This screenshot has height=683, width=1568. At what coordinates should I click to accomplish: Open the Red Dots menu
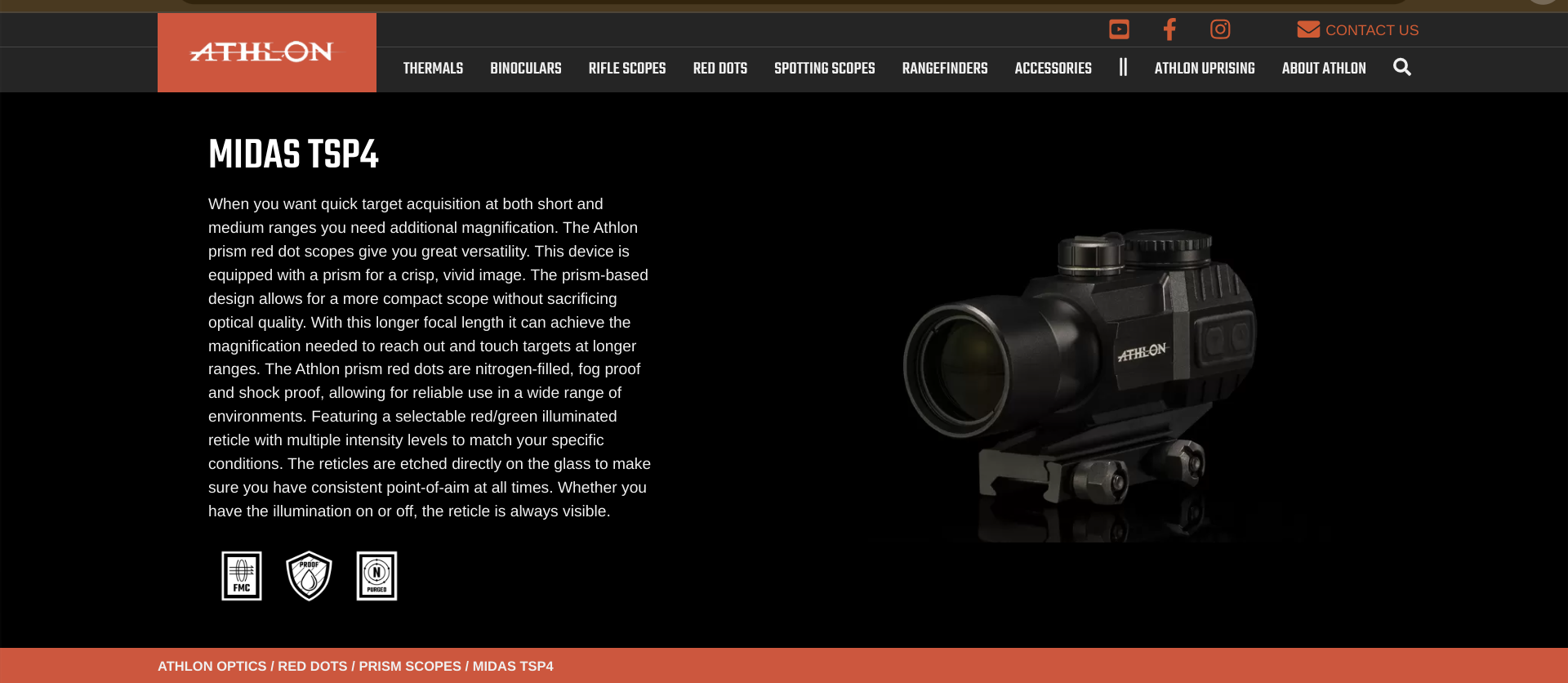(720, 69)
